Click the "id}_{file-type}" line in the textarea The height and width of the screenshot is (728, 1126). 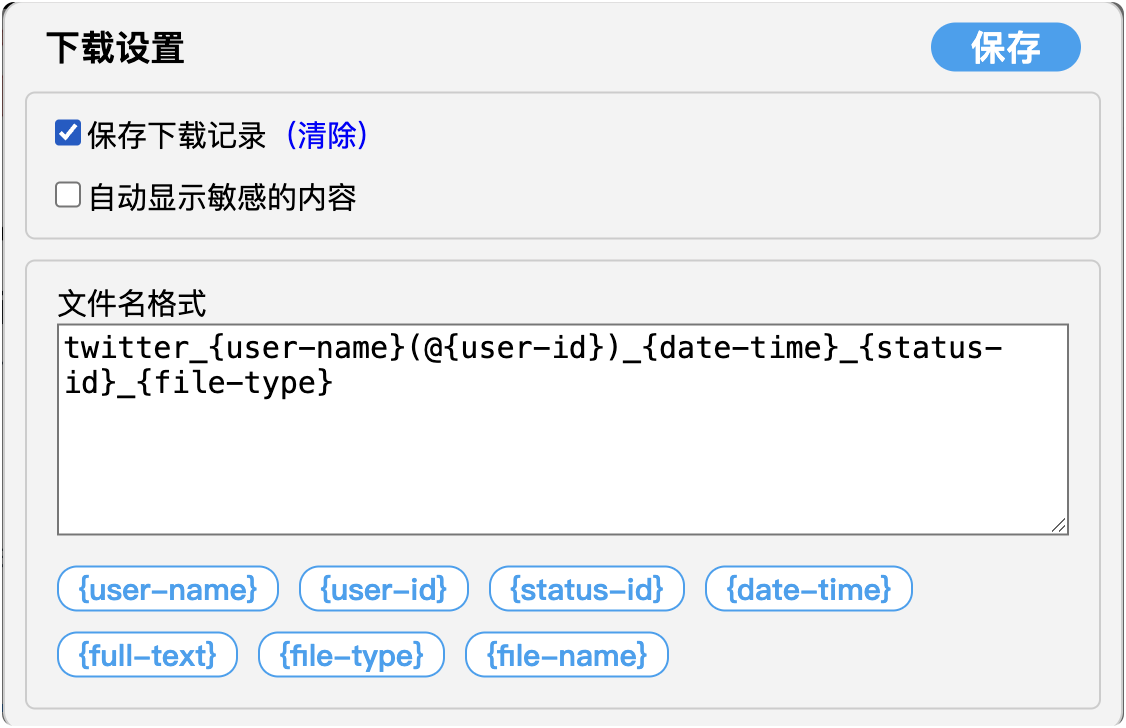click(198, 382)
